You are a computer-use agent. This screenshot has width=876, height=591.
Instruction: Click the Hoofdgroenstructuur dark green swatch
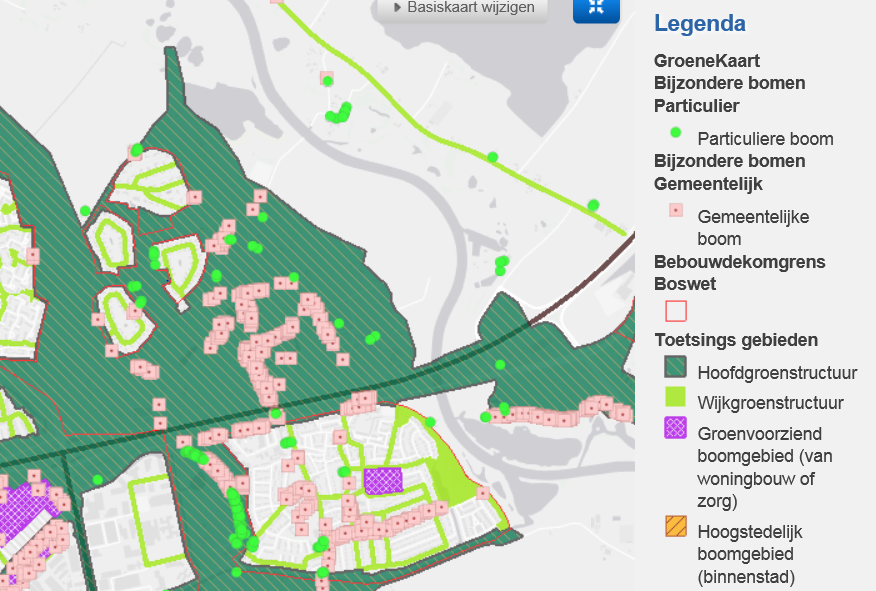(x=675, y=367)
